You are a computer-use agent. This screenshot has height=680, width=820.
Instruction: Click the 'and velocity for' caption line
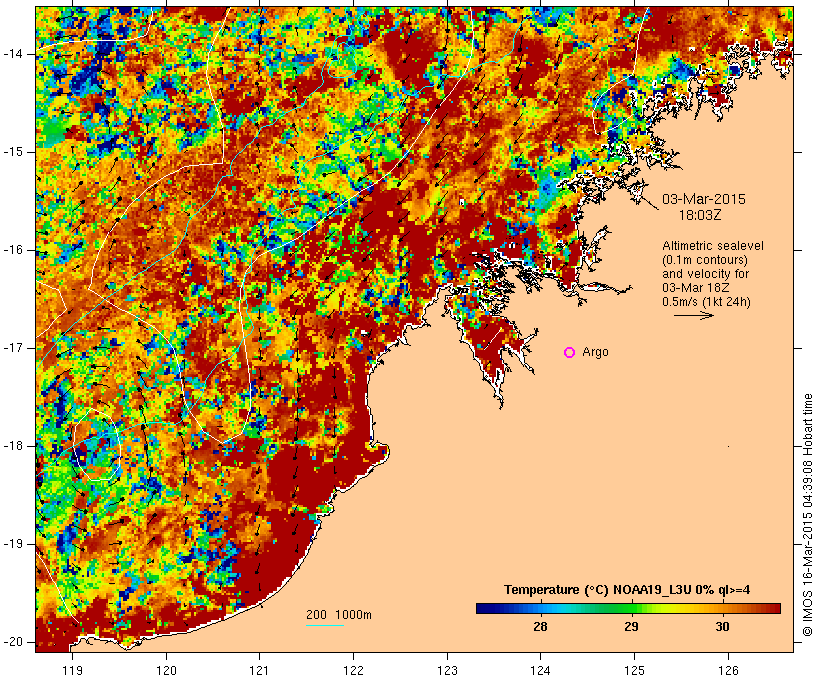point(705,274)
